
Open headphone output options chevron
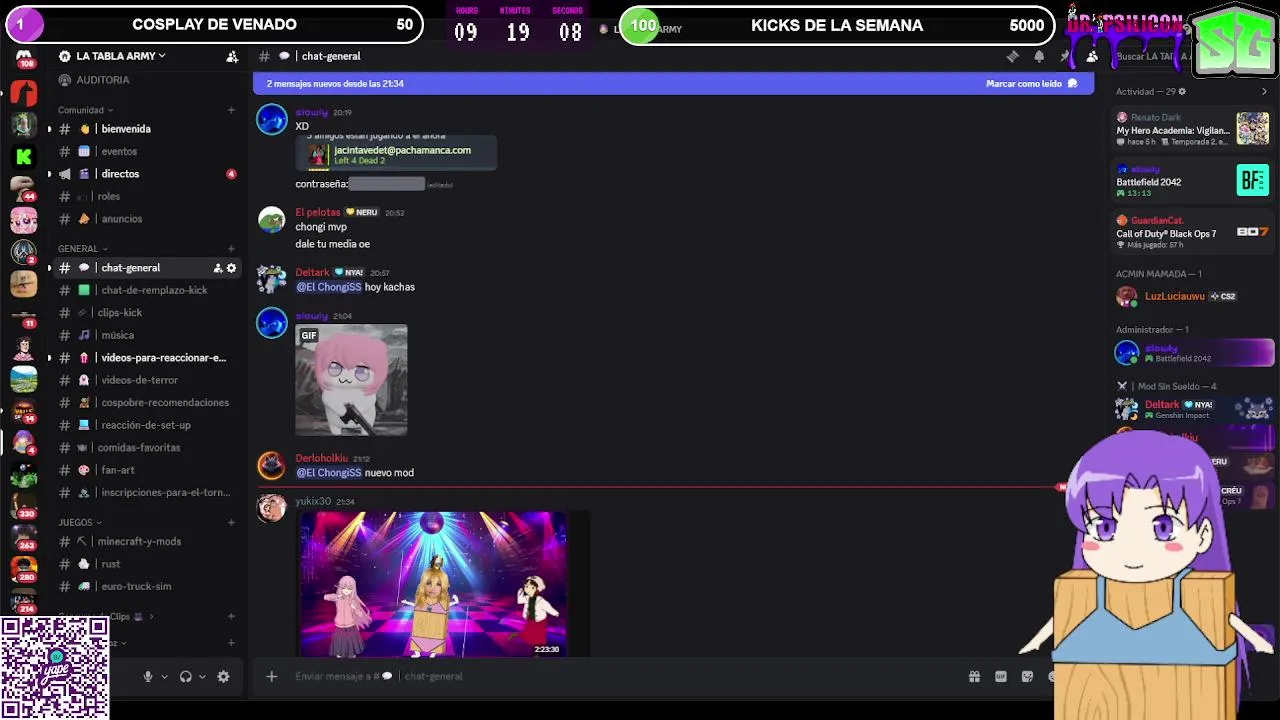[x=202, y=677]
